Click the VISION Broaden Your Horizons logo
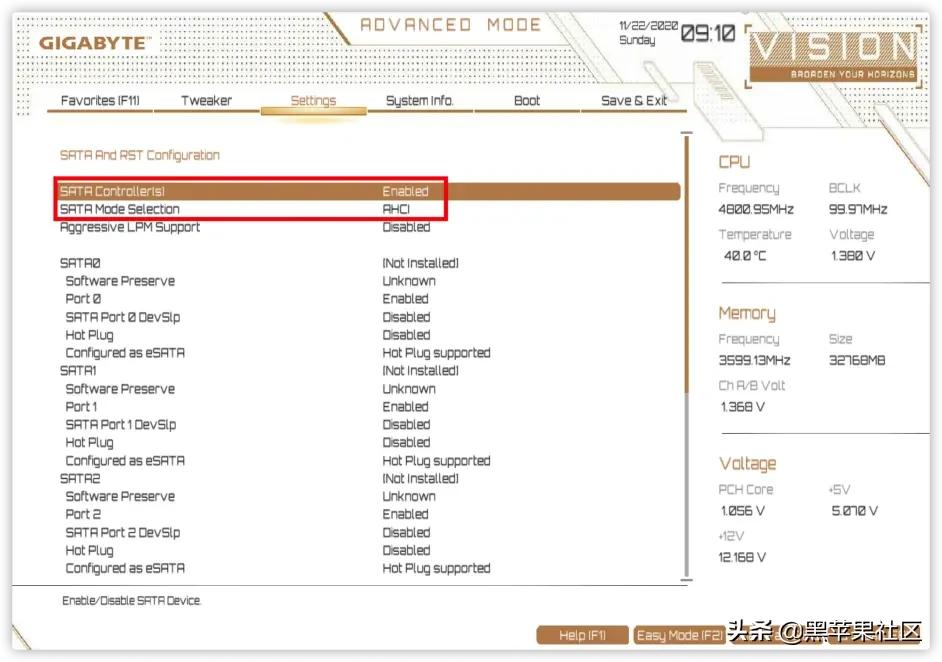 (x=832, y=55)
